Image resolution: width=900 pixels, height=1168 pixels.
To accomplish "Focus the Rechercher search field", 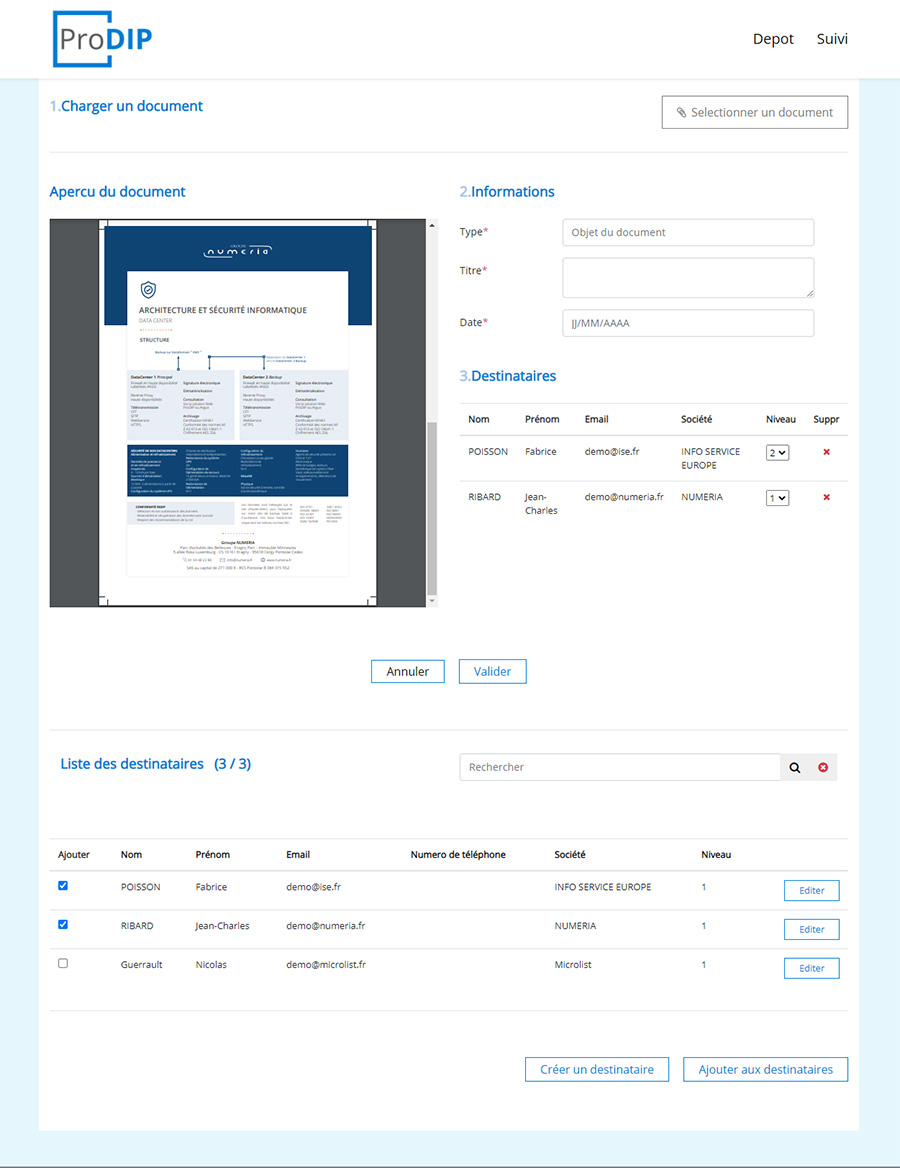I will pyautogui.click(x=619, y=767).
